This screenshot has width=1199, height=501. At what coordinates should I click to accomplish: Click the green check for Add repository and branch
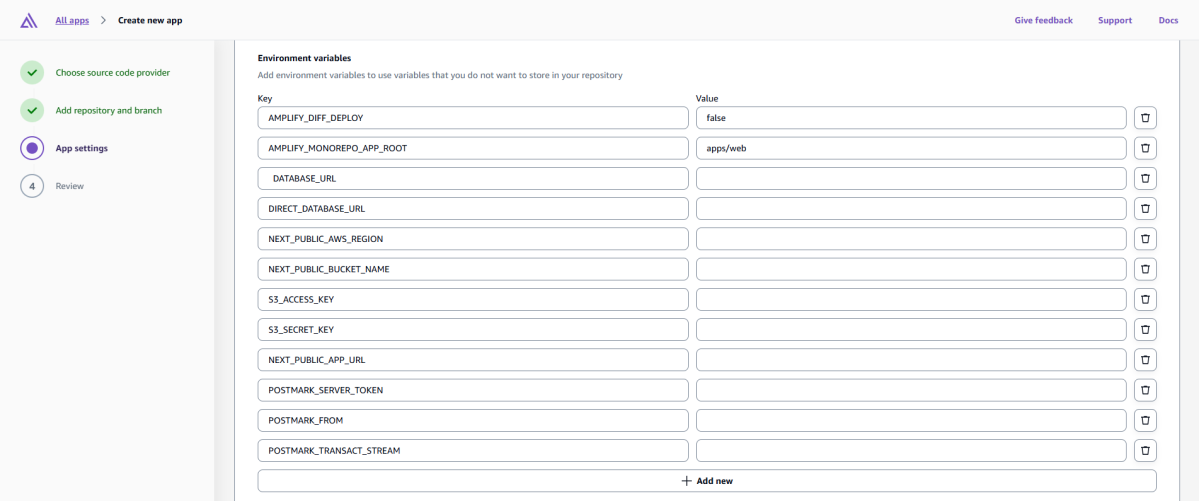pyautogui.click(x=32, y=110)
